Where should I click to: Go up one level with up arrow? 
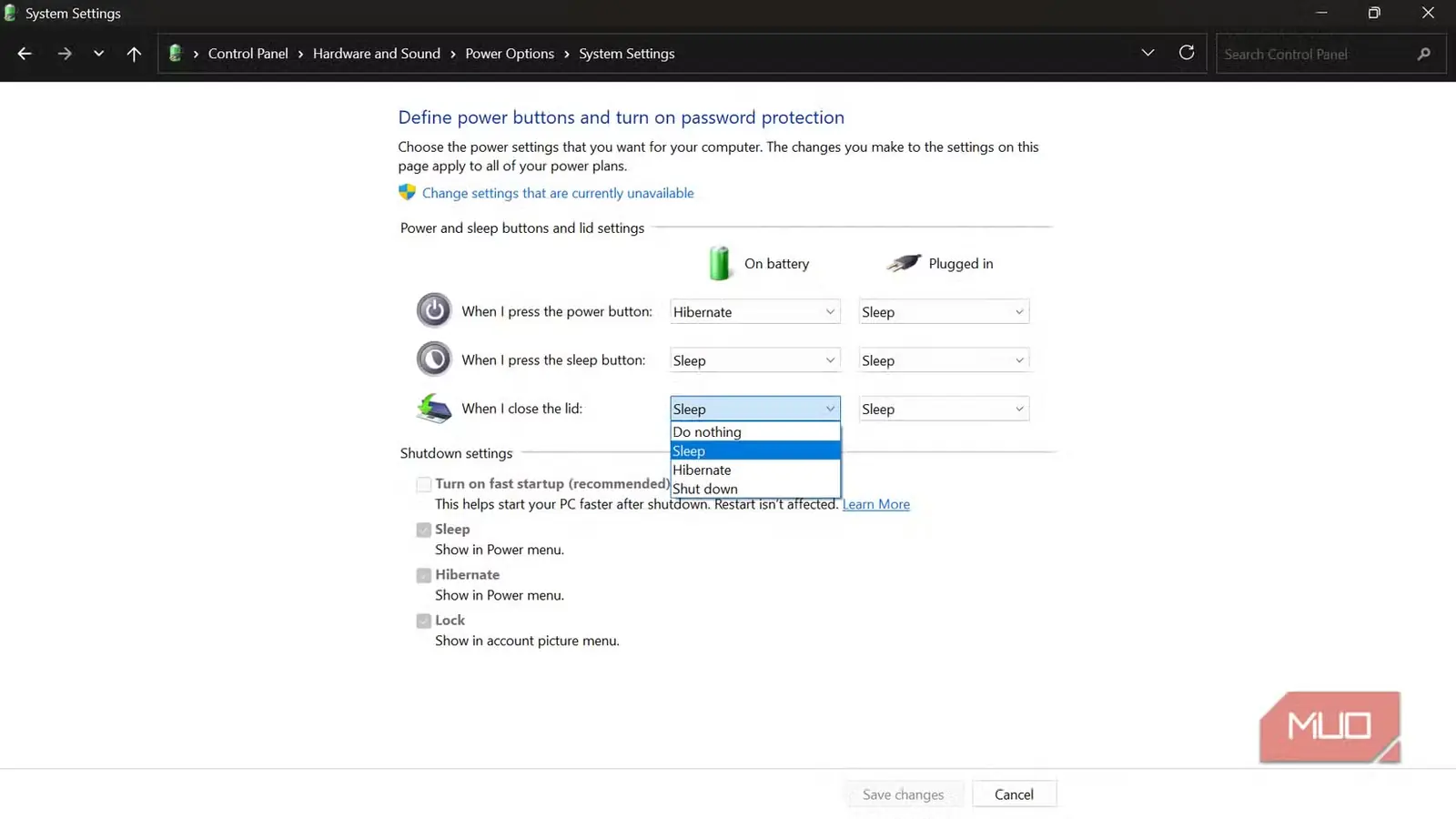click(x=134, y=54)
